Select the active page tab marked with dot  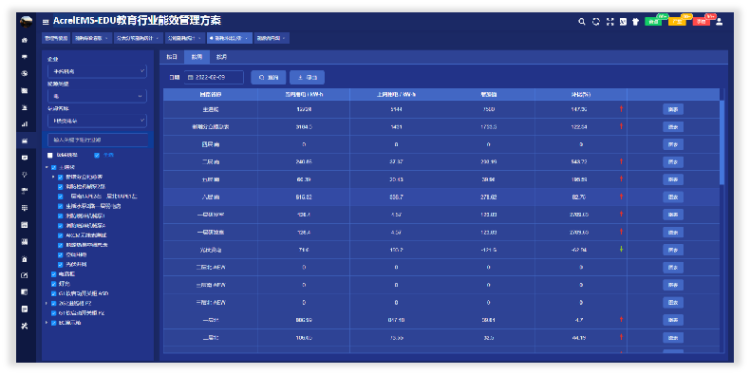pyautogui.click(x=229, y=38)
